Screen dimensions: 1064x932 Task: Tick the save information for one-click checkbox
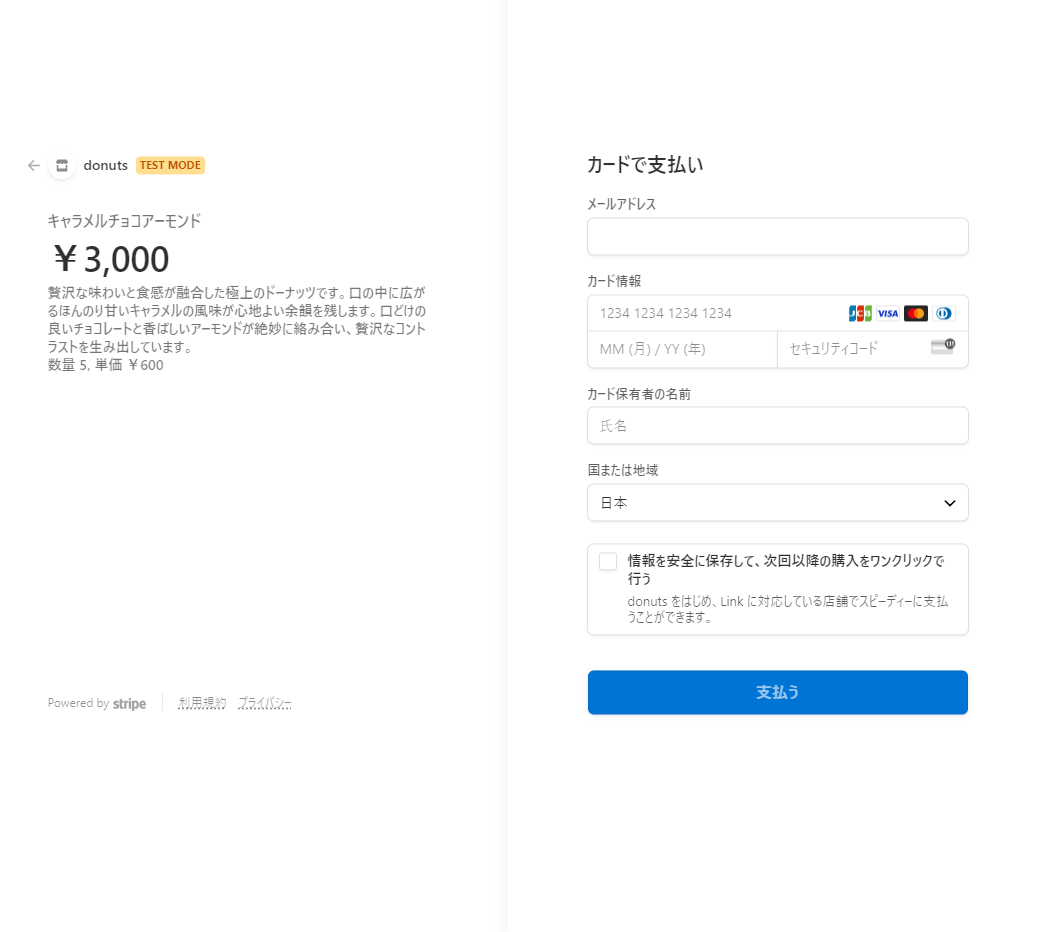(608, 561)
